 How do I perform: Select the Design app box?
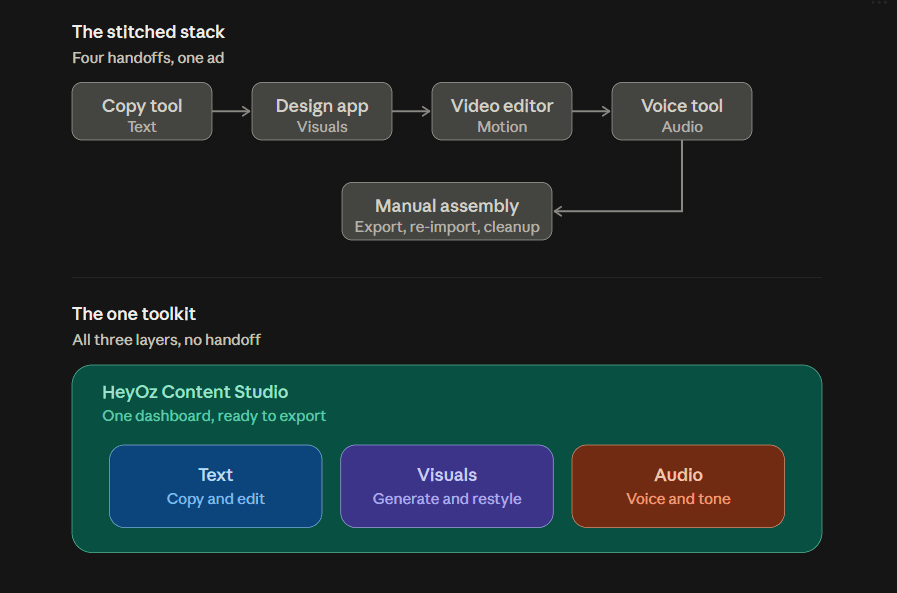coord(322,112)
